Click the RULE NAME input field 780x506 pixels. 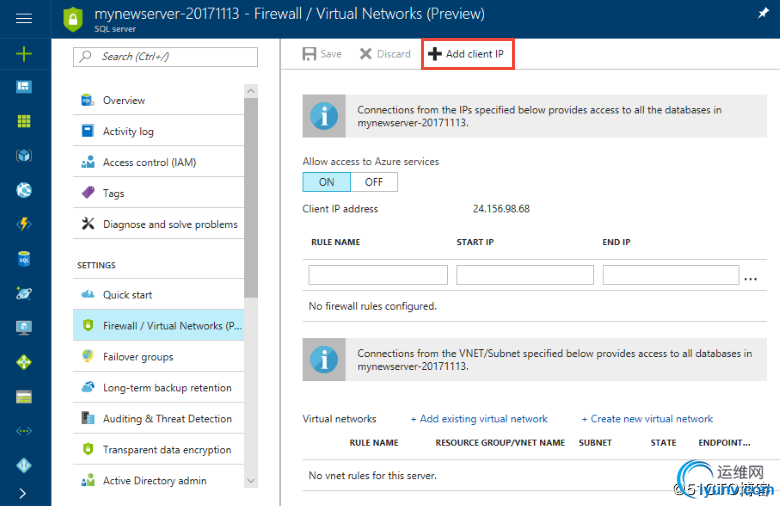[378, 275]
